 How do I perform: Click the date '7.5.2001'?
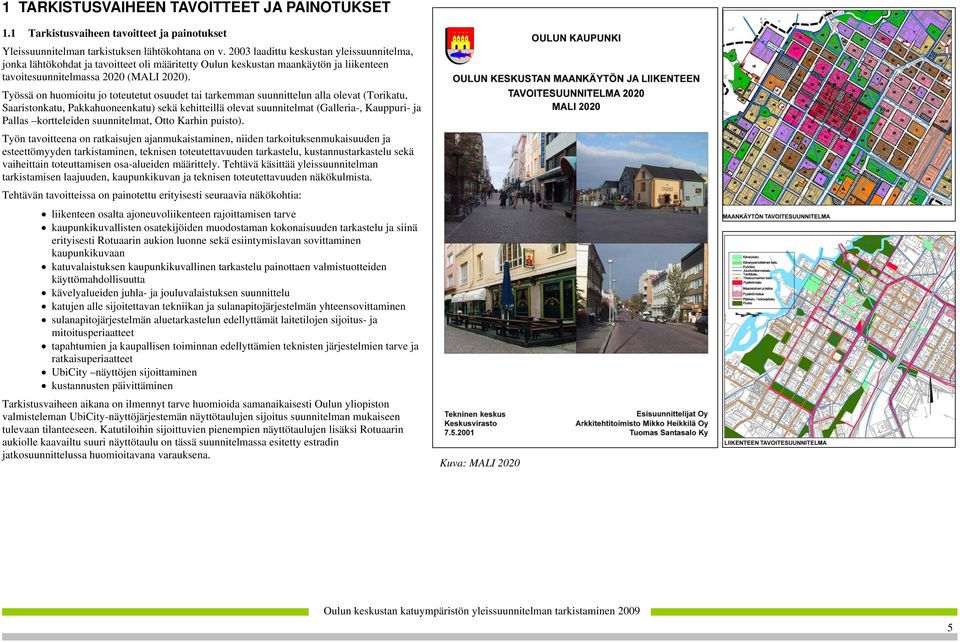click(x=459, y=433)
